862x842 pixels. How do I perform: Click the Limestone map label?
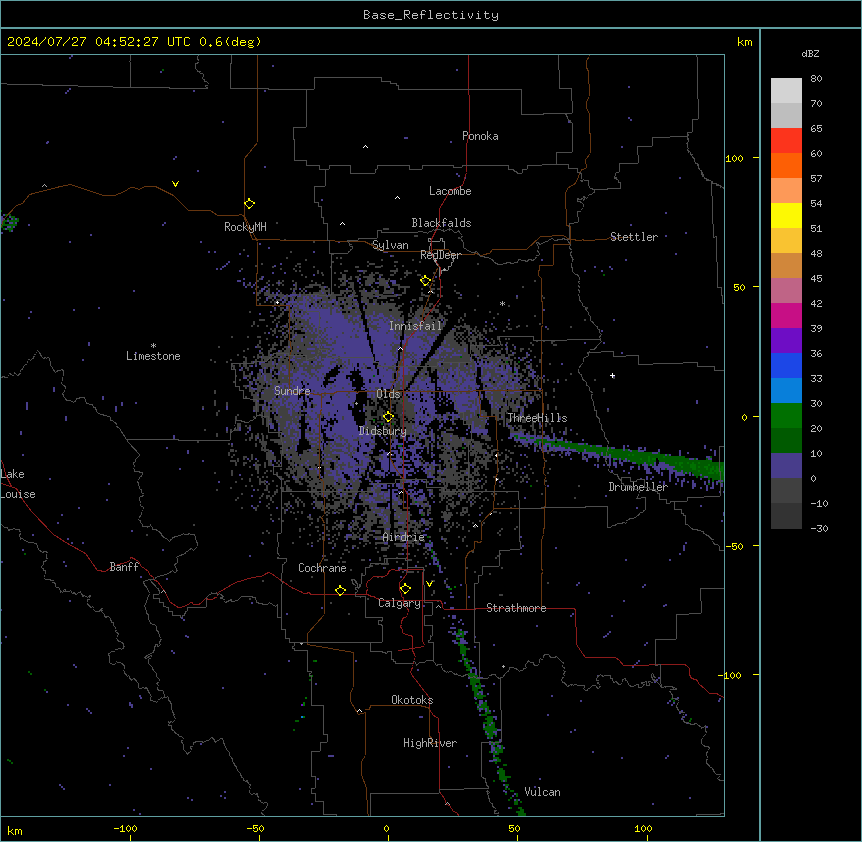click(153, 356)
